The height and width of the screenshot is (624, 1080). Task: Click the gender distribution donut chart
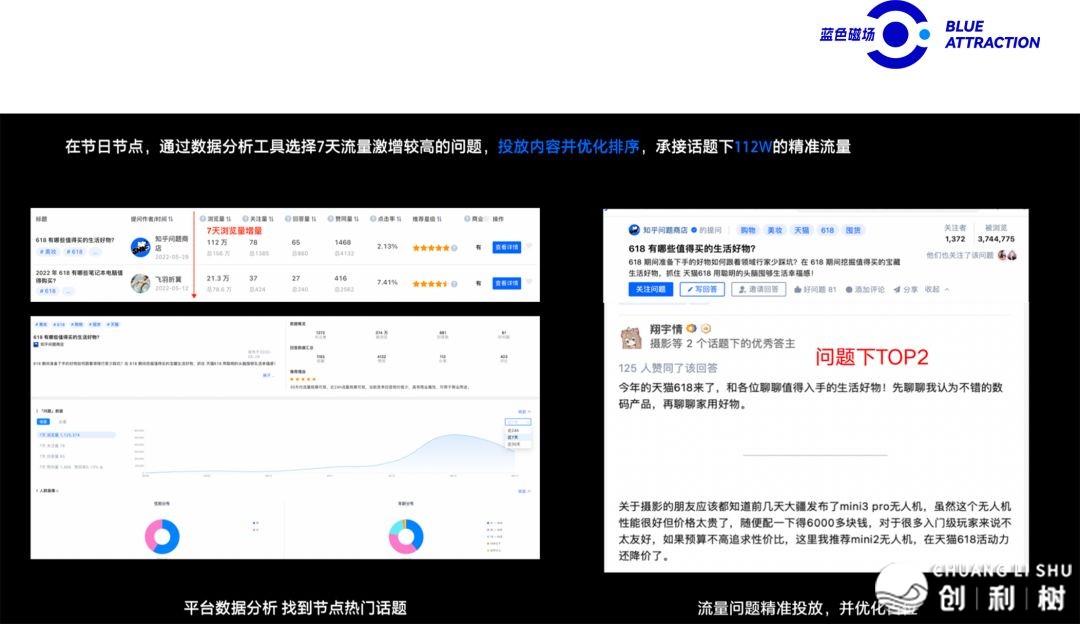[162, 537]
